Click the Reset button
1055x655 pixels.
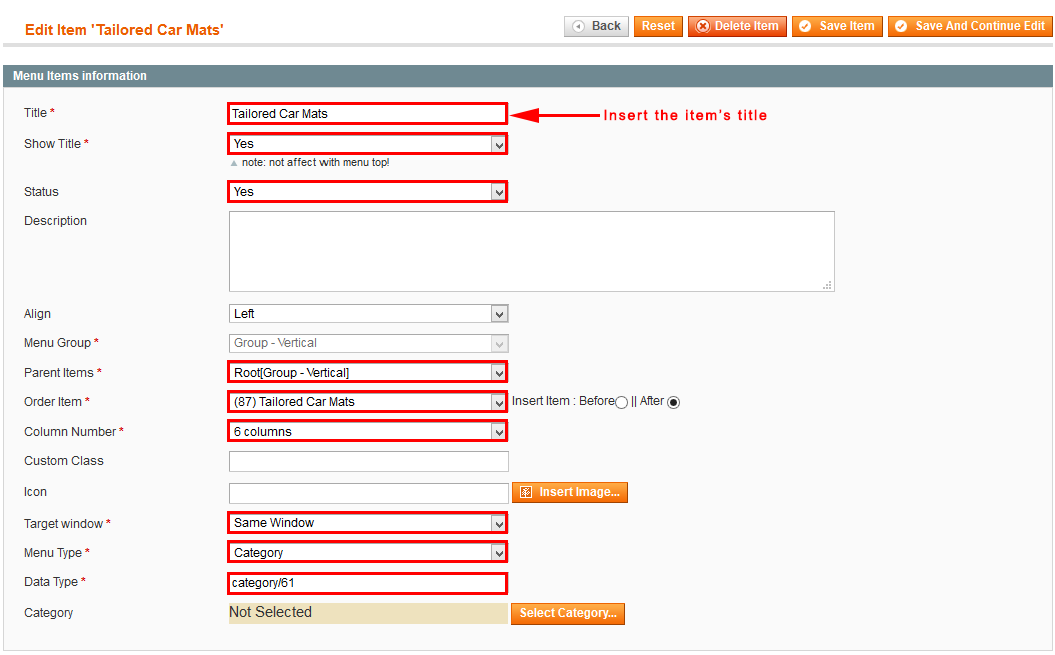(658, 26)
